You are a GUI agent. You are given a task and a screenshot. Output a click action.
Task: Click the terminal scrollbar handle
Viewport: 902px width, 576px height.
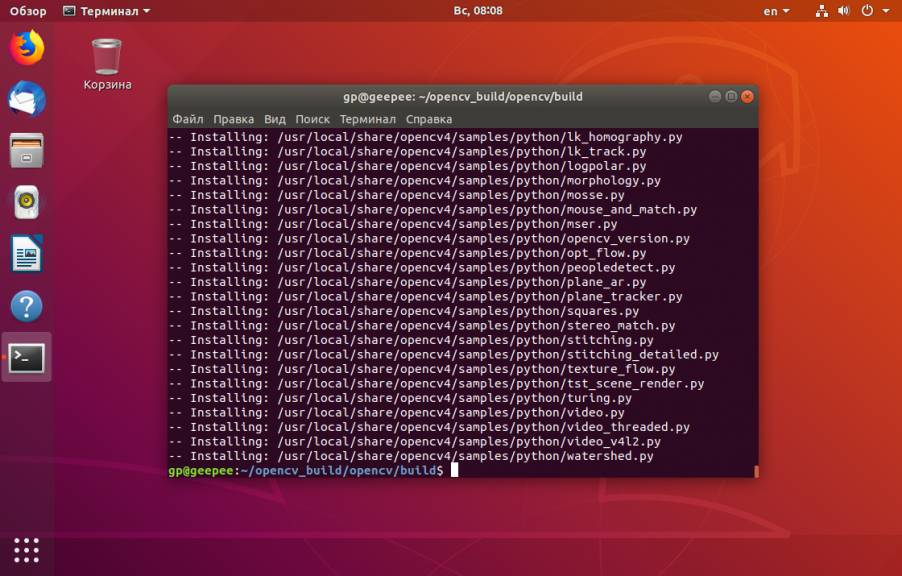[756, 471]
